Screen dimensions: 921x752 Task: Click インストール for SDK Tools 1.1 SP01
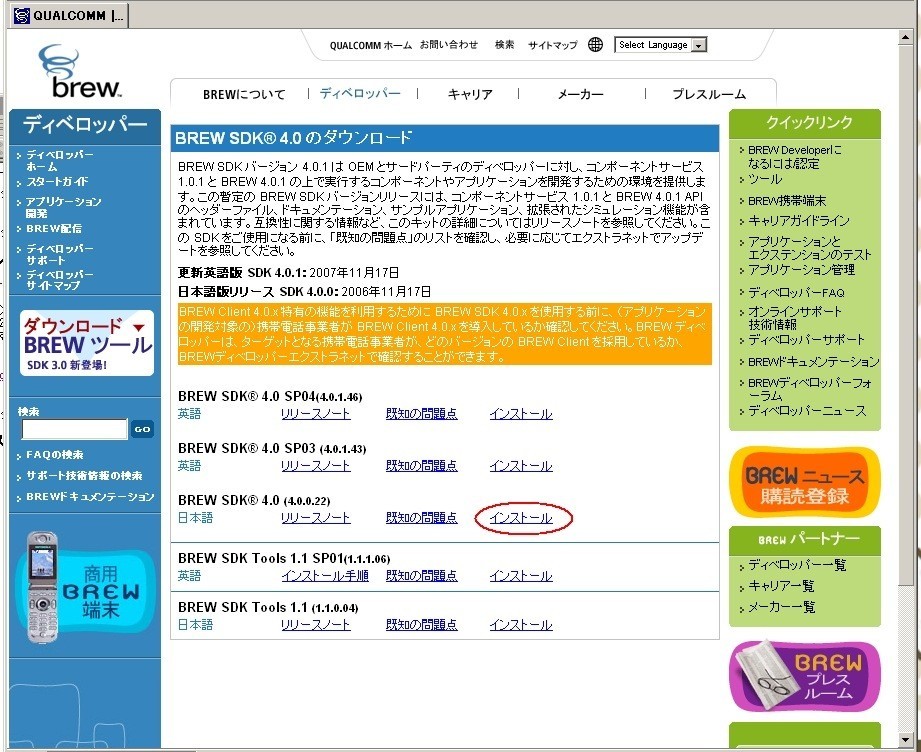521,576
